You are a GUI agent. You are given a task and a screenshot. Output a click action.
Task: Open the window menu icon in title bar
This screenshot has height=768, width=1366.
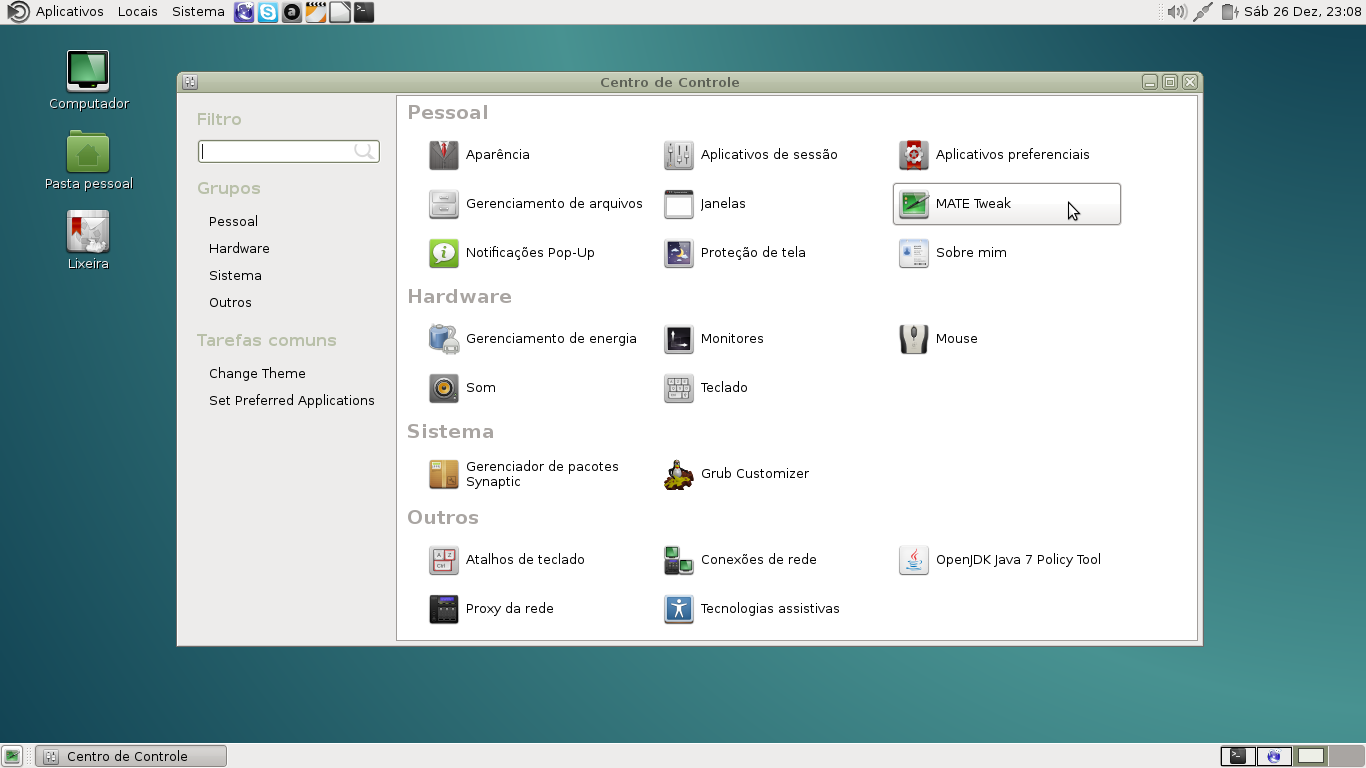tap(189, 82)
